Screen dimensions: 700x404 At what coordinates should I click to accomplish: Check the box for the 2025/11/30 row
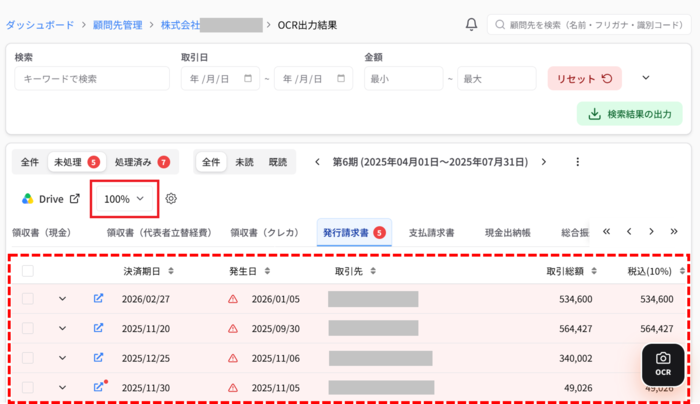[28, 387]
